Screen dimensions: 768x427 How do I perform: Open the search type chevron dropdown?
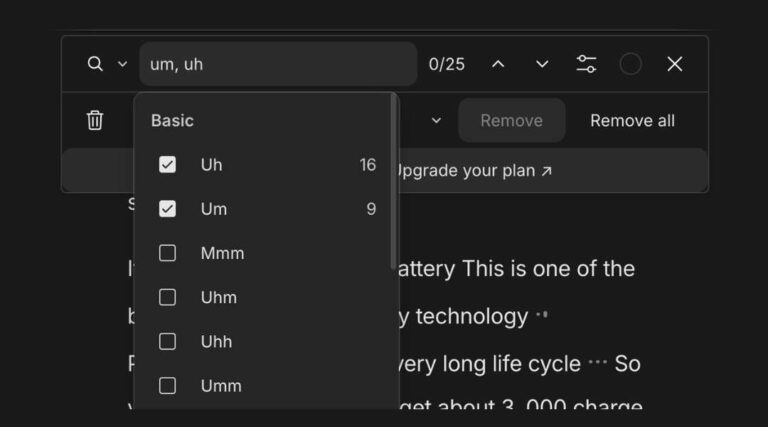pyautogui.click(x=123, y=64)
